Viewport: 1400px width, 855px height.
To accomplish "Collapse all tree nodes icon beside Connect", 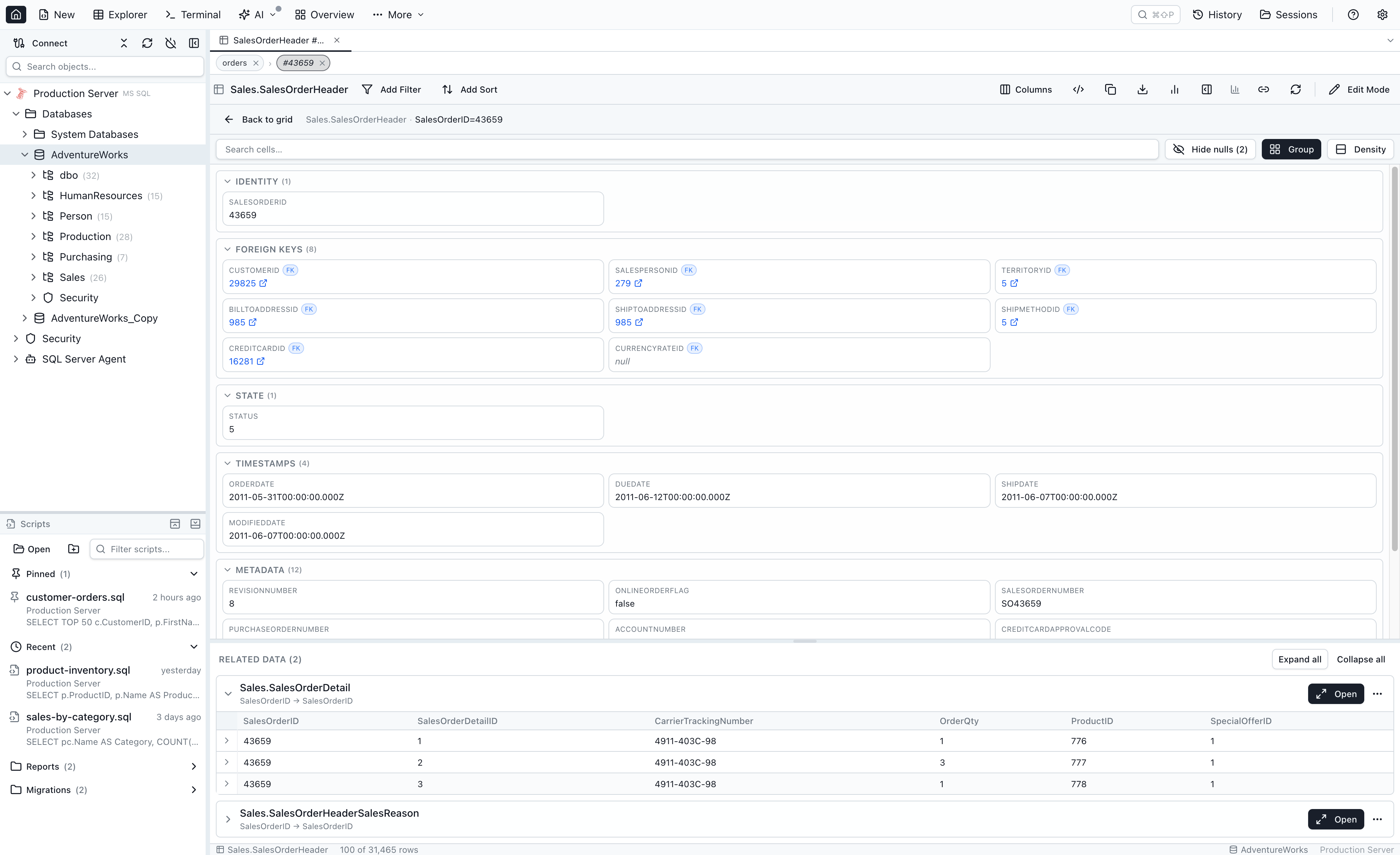I will click(x=124, y=43).
